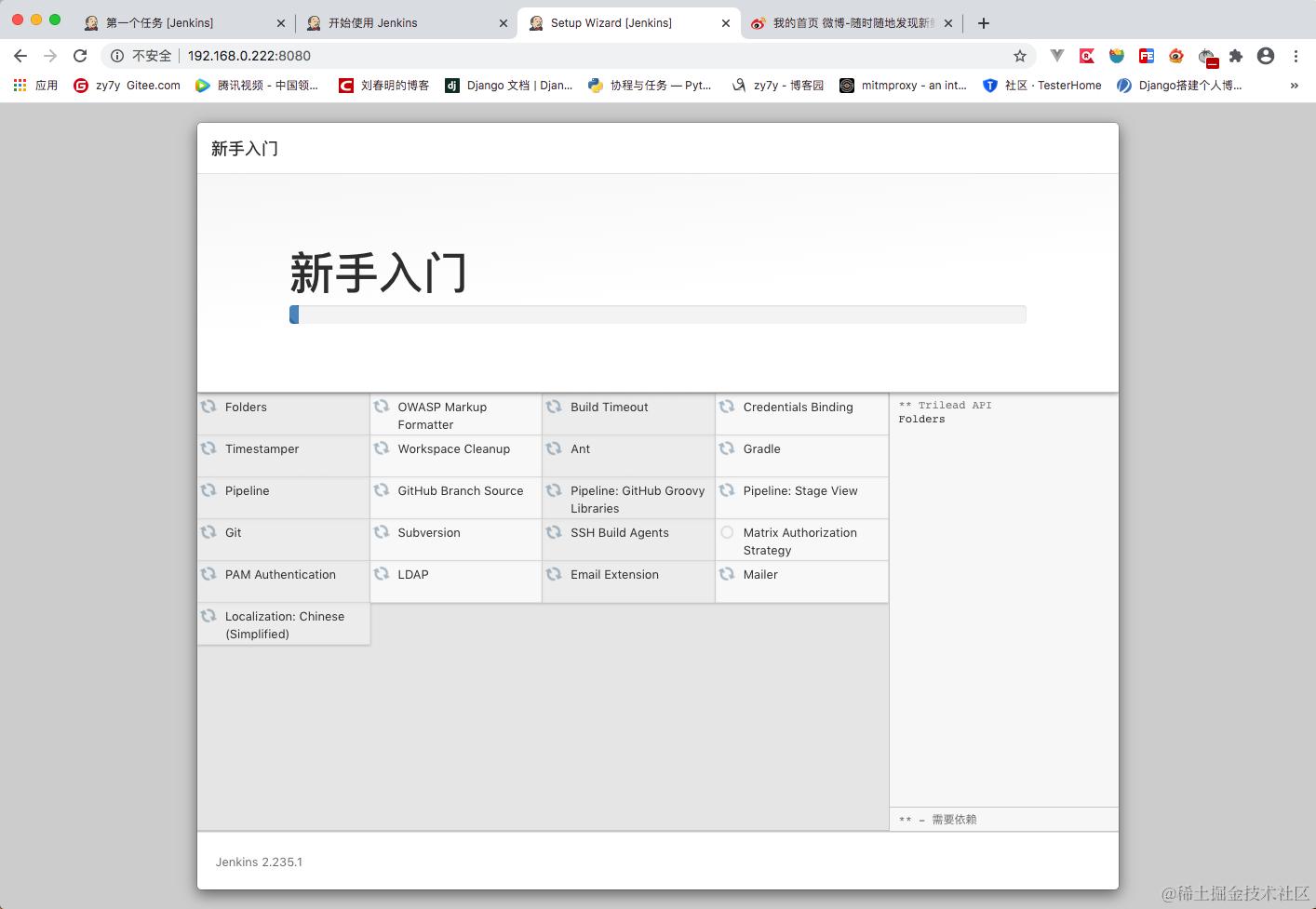Click the spinner icon beside Subversion

382,532
